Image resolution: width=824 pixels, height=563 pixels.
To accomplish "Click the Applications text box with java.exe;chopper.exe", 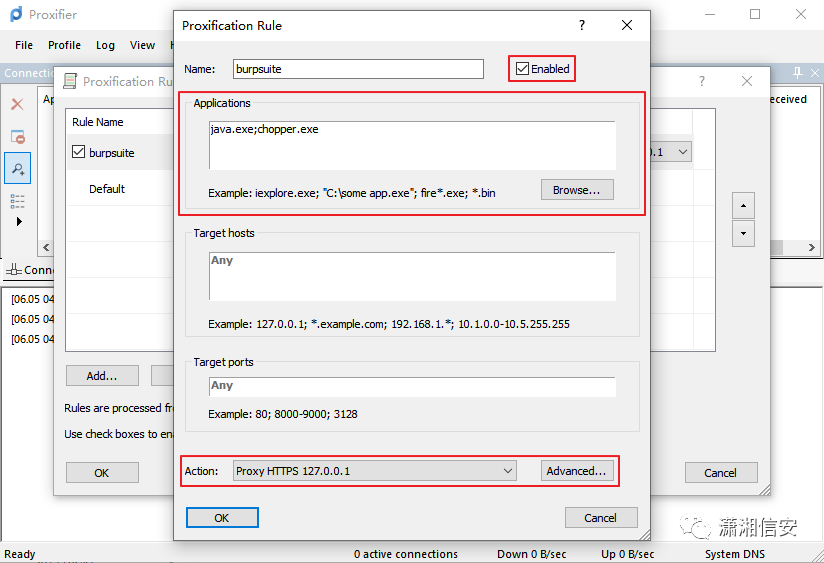I will click(x=412, y=145).
